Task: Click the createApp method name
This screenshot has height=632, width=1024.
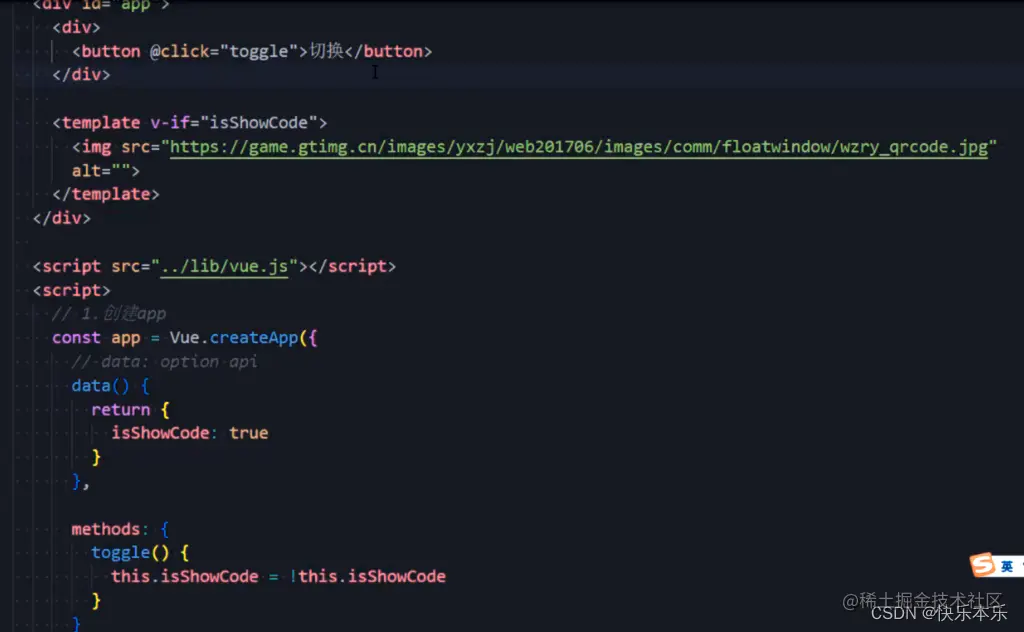Action: [x=253, y=338]
